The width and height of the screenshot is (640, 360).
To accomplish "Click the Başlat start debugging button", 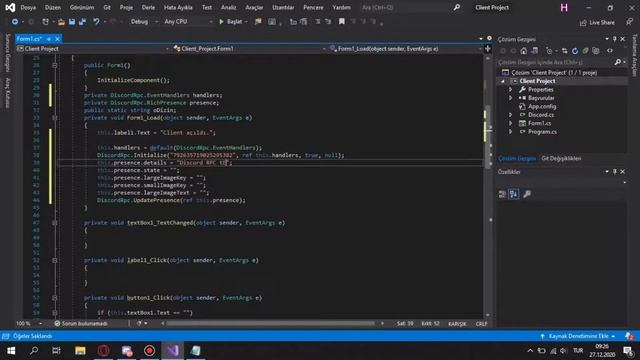I will coord(231,22).
